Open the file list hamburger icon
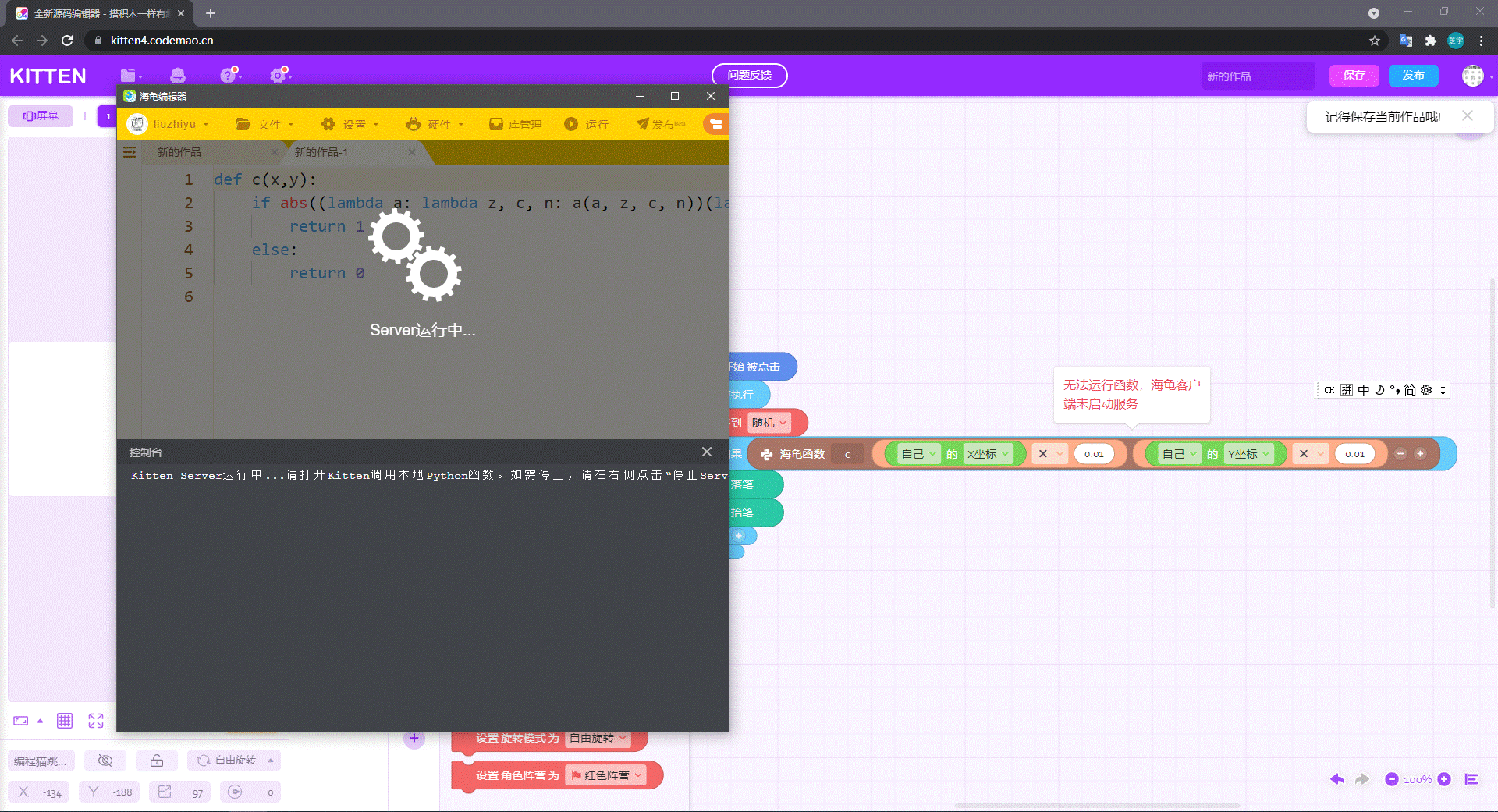The width and height of the screenshot is (1498, 812). tap(130, 152)
